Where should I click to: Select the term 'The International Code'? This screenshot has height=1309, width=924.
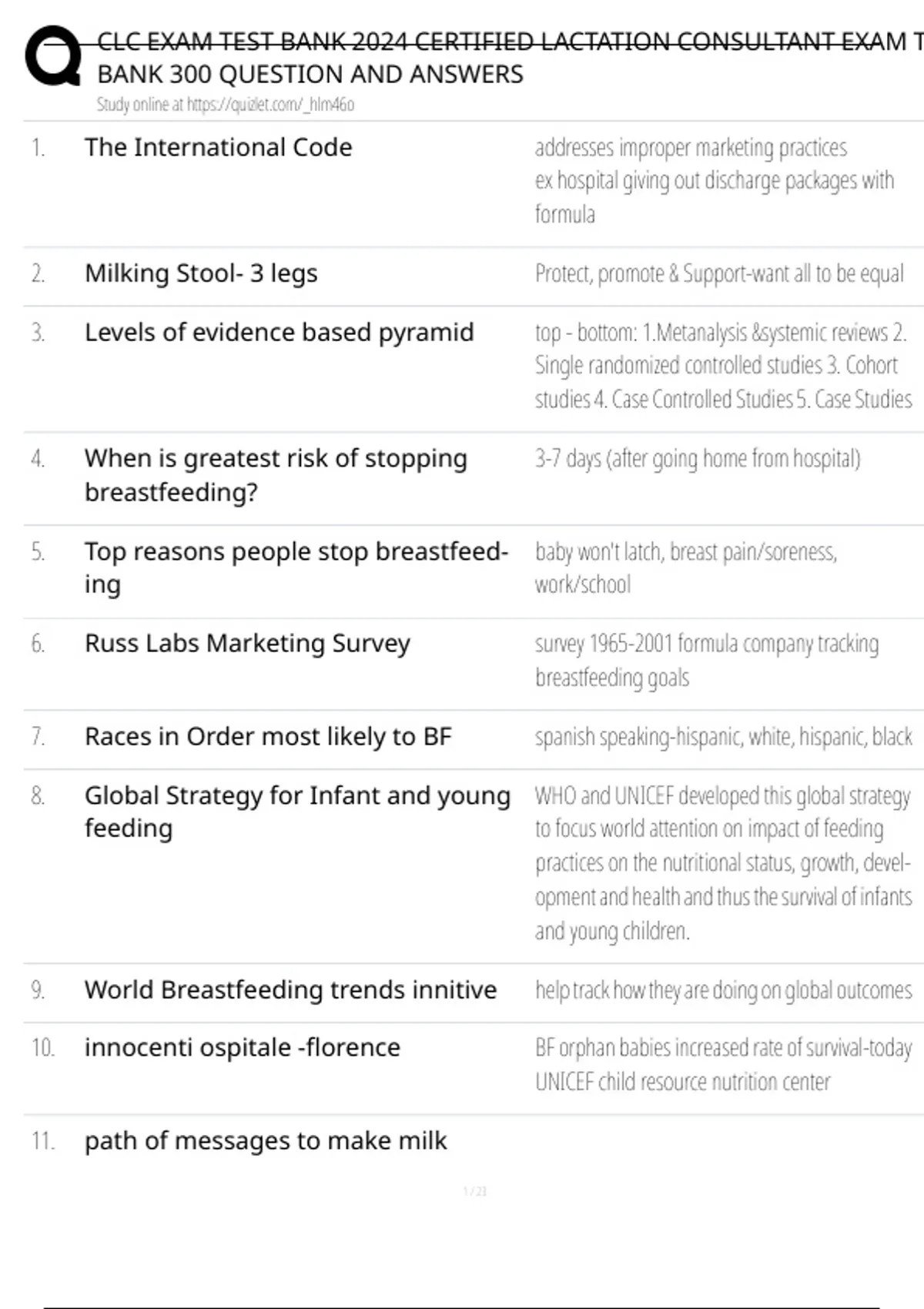click(218, 147)
